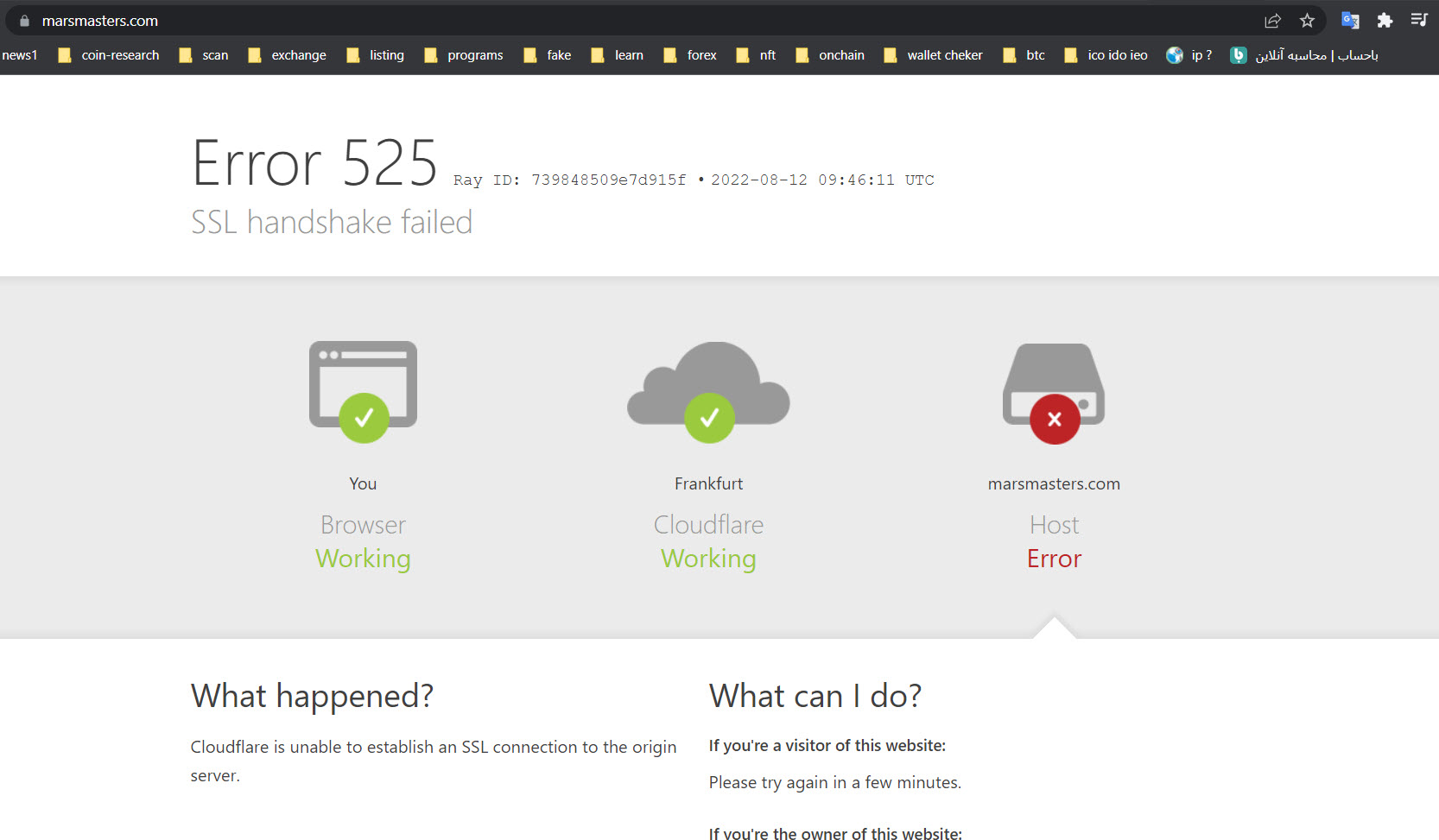Click the Ray ID value 739848509e7d915f
Screen dimensions: 1439x840
coord(609,180)
